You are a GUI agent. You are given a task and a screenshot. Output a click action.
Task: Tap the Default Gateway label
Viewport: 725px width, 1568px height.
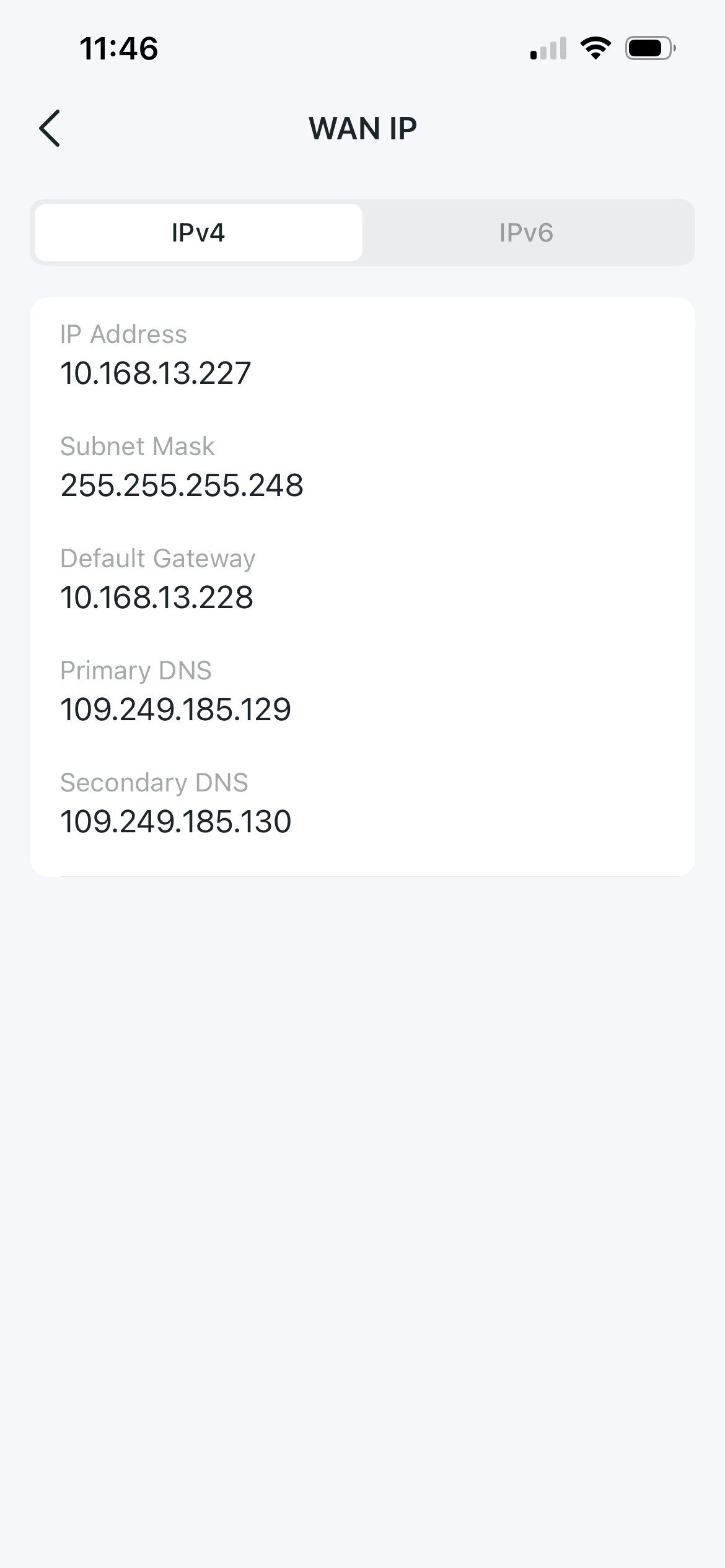[157, 559]
